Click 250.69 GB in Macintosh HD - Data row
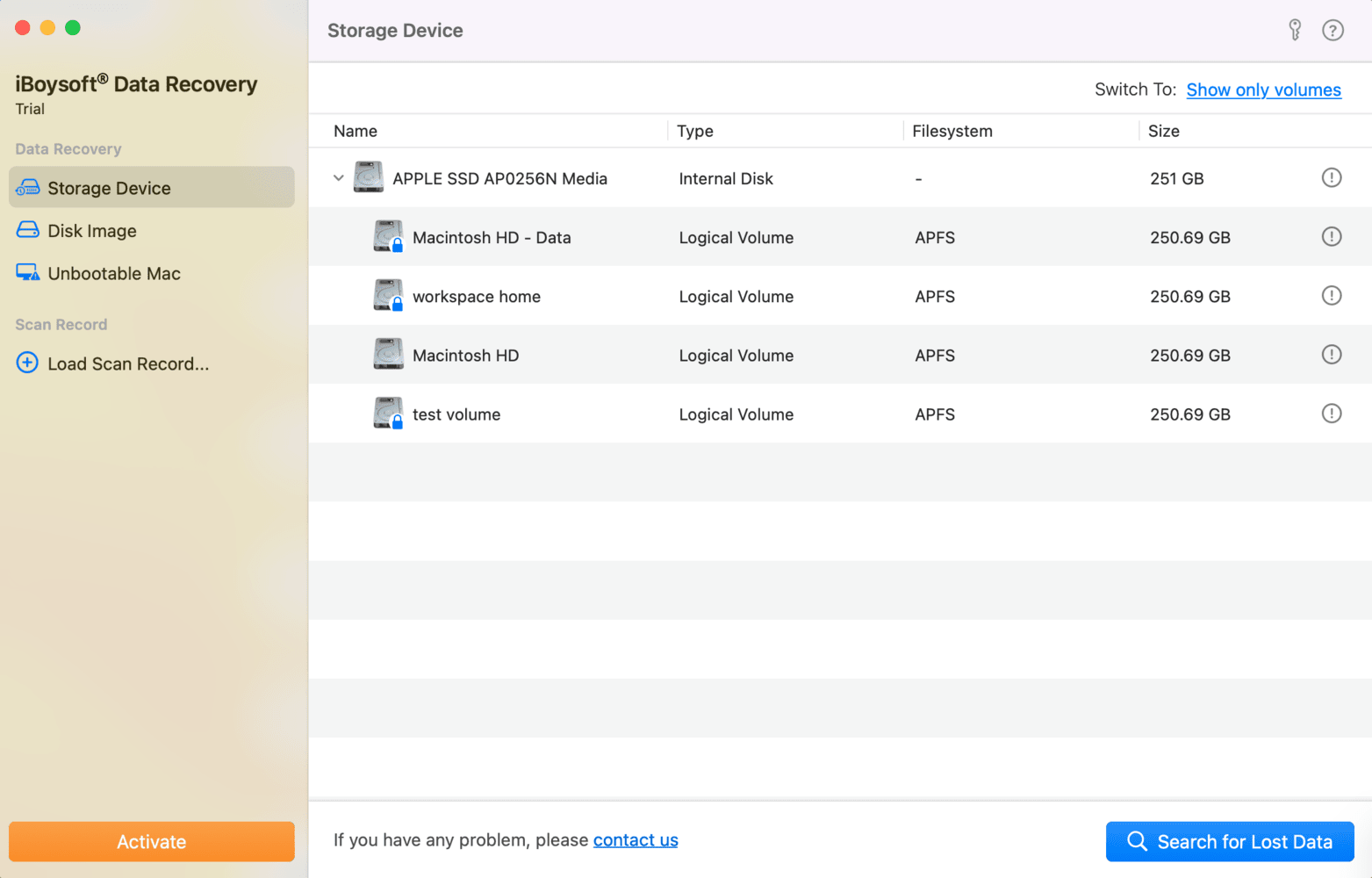This screenshot has width=1372, height=878. click(x=1190, y=237)
